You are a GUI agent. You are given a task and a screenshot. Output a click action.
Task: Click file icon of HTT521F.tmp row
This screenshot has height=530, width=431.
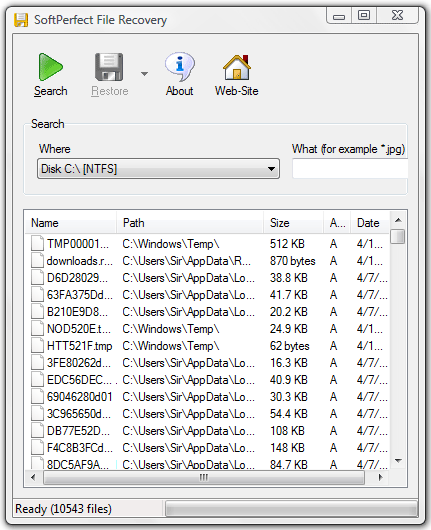click(37, 345)
